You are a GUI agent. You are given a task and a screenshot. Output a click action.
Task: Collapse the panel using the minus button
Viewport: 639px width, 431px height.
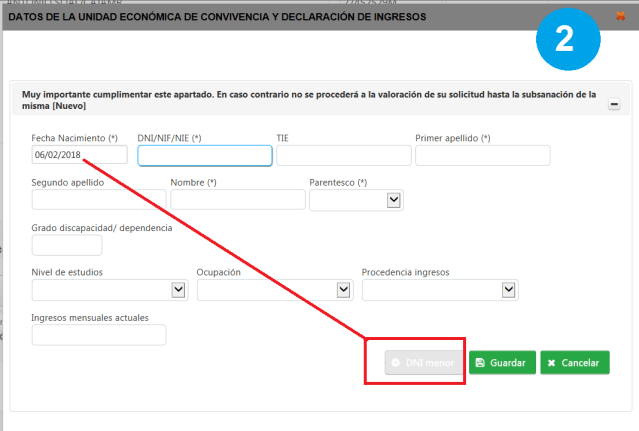click(x=614, y=104)
